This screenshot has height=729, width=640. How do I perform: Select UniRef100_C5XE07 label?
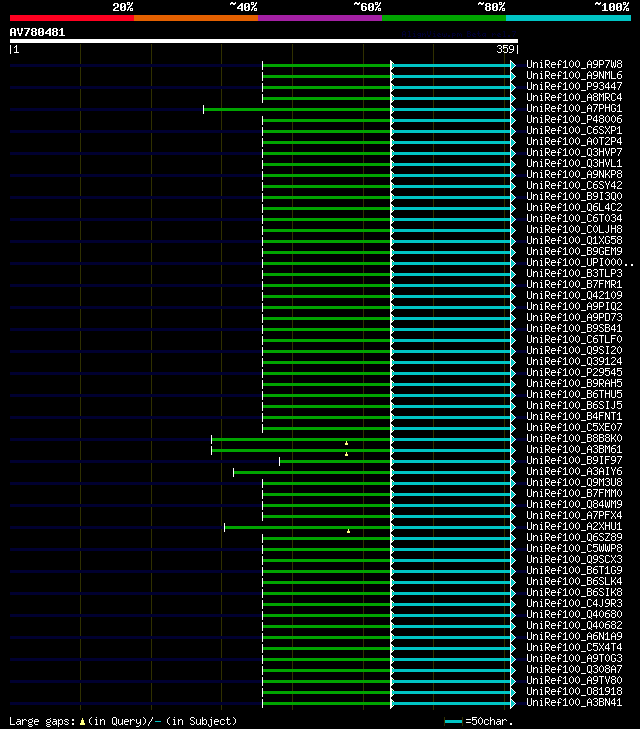tap(574, 427)
